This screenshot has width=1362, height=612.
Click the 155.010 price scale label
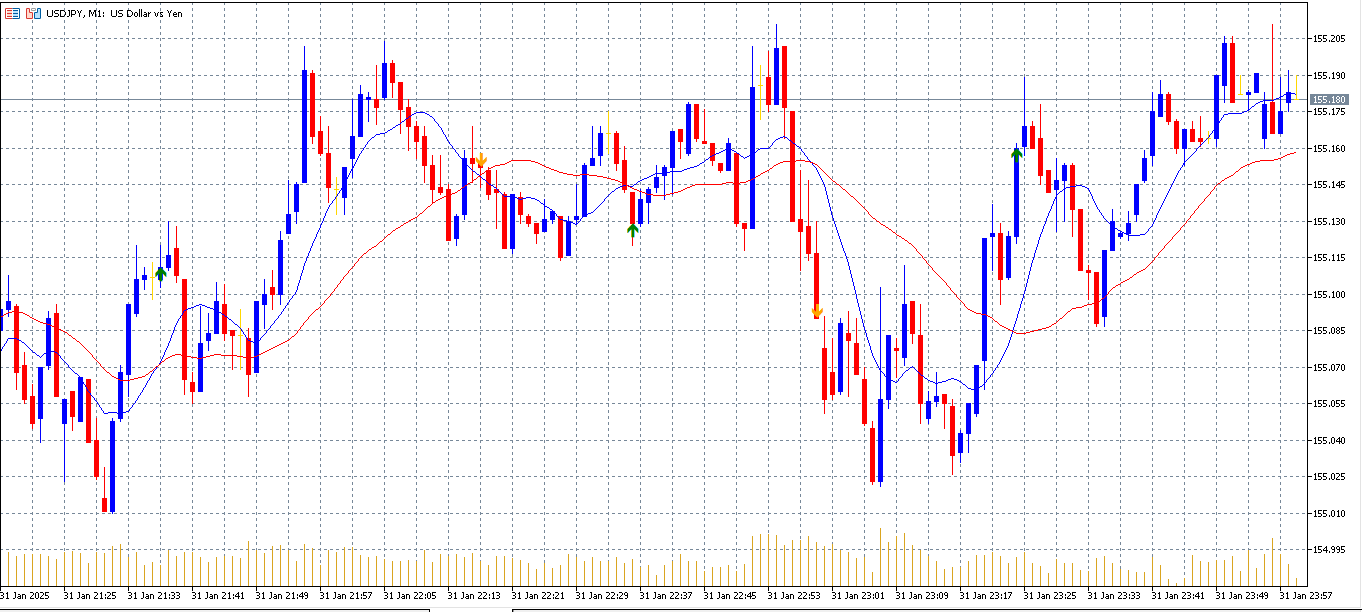tap(1329, 514)
